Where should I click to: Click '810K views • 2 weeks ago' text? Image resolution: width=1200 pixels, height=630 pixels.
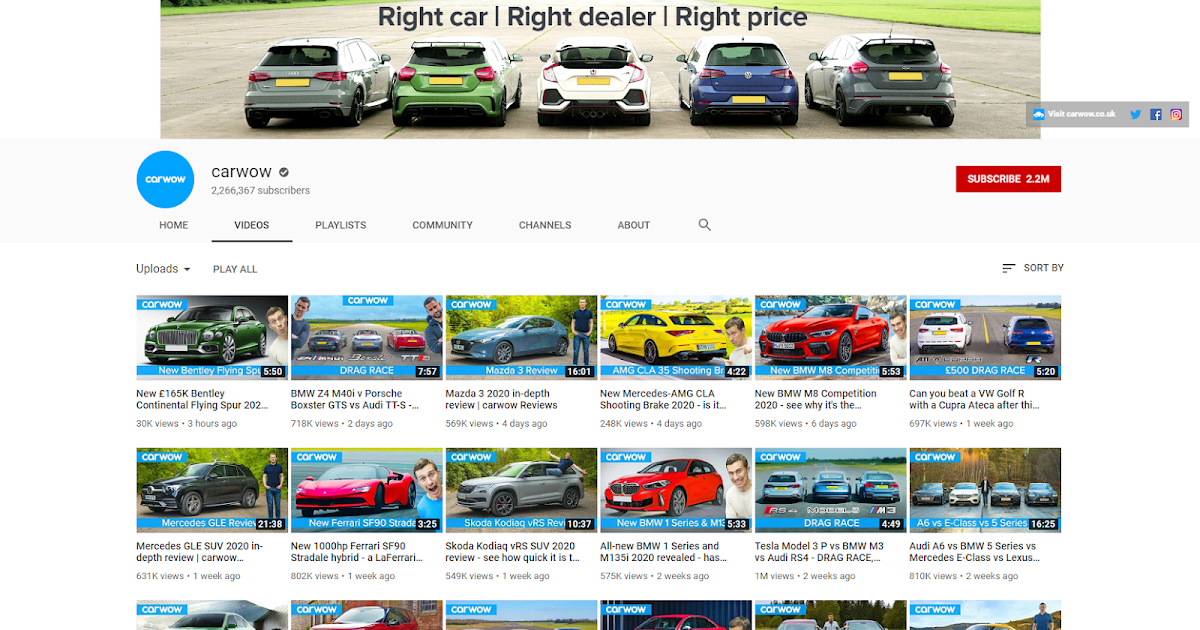pos(964,576)
